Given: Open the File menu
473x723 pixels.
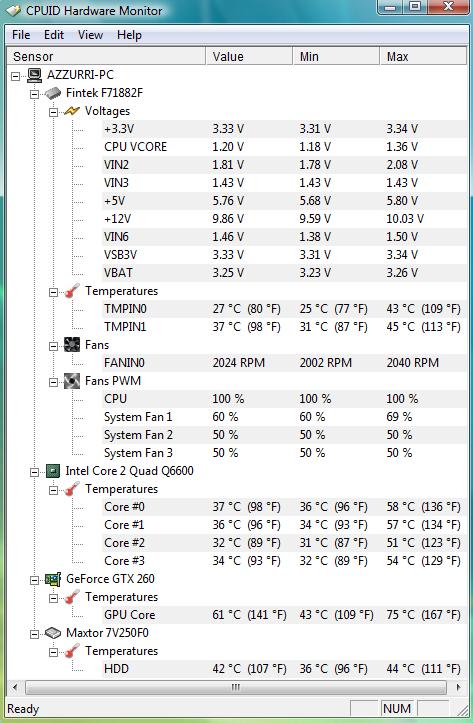Looking at the screenshot, I should tap(21, 35).
